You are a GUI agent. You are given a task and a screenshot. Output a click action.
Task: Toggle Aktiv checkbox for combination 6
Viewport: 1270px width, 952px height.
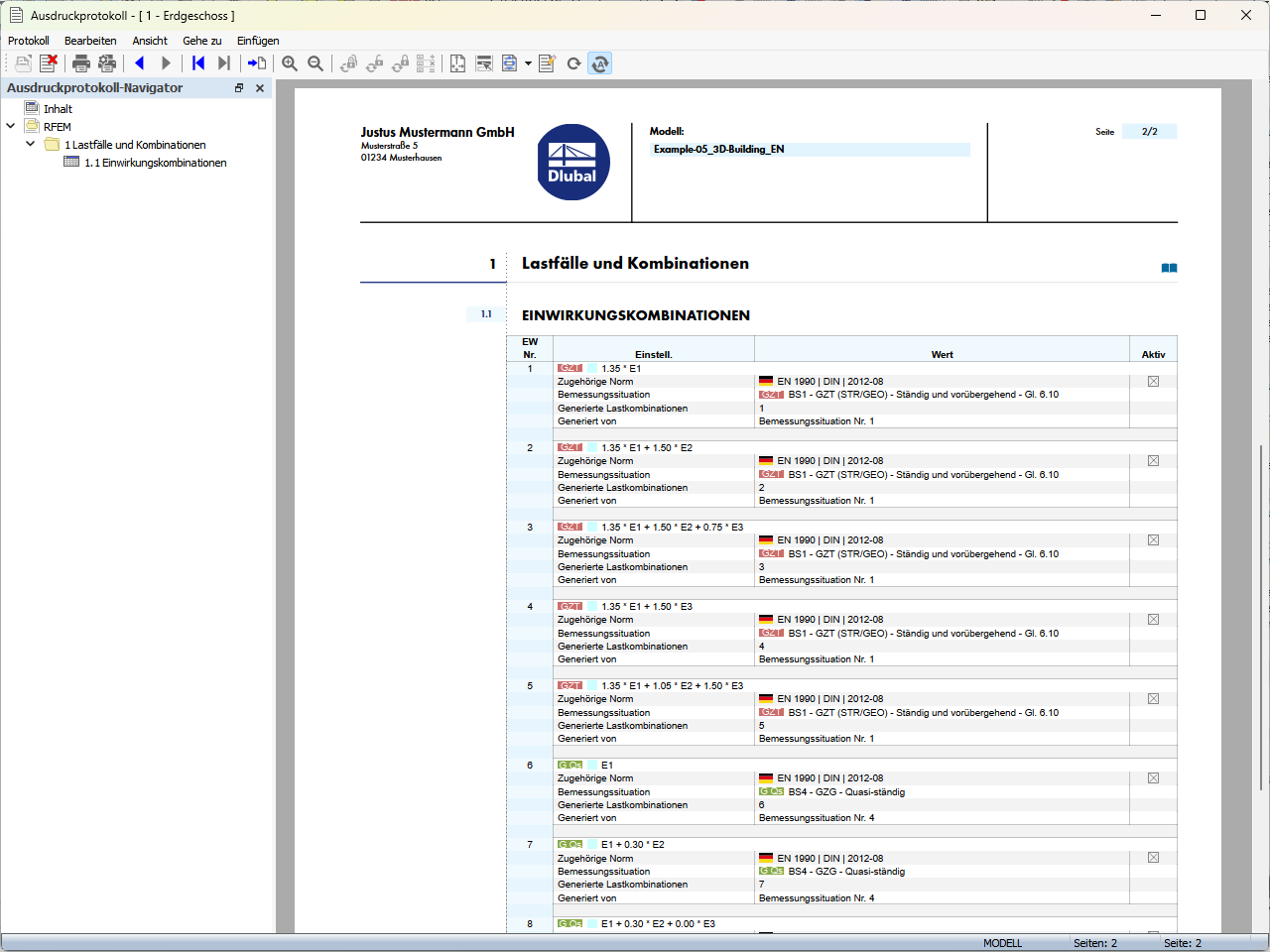point(1153,778)
